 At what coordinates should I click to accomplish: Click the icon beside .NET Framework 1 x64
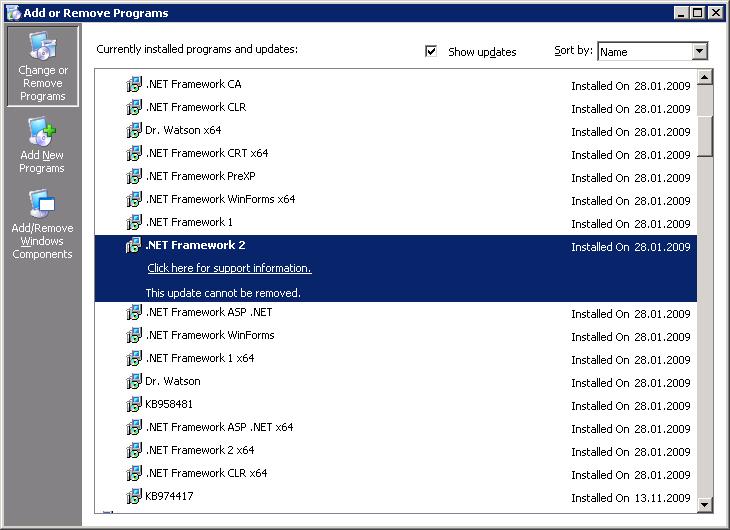(134, 358)
